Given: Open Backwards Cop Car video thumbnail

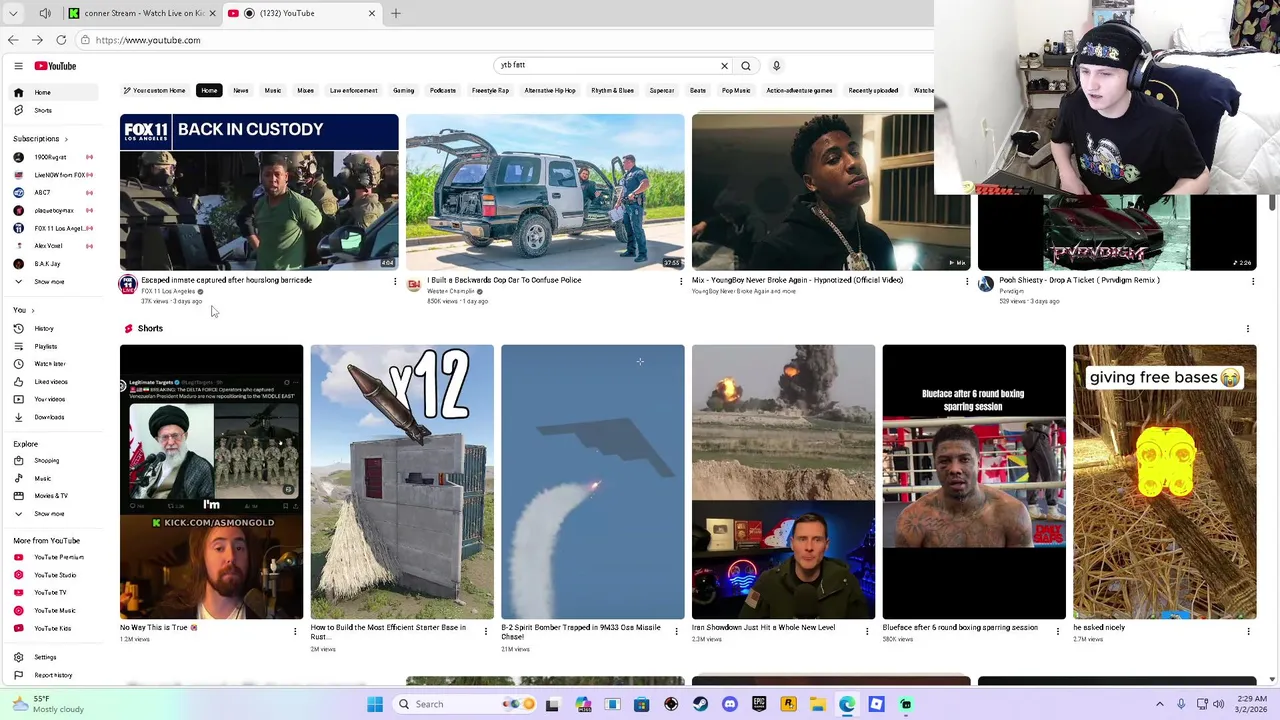Looking at the screenshot, I should coord(545,192).
